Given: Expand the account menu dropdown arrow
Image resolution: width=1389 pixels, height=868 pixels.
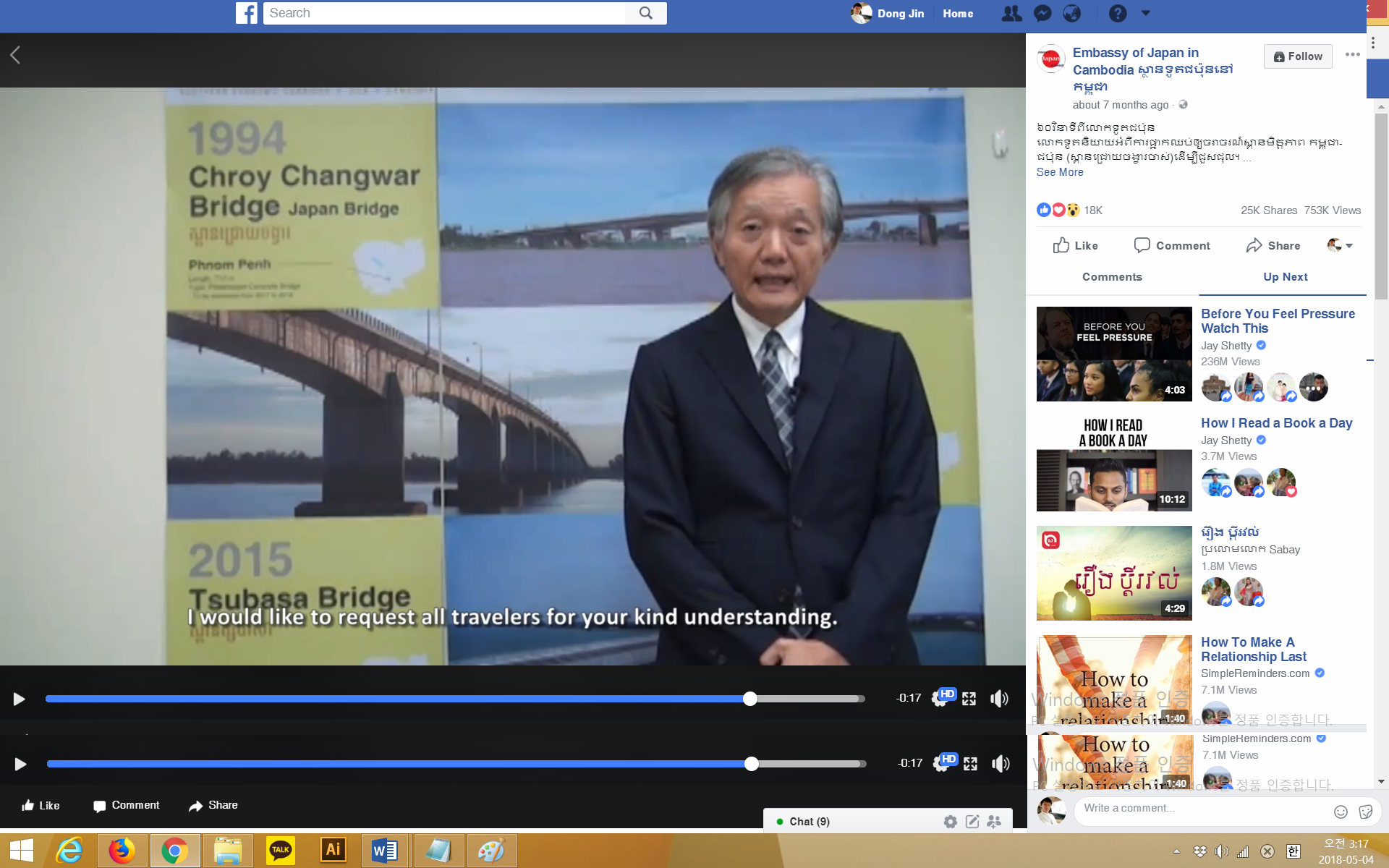Looking at the screenshot, I should (1145, 13).
